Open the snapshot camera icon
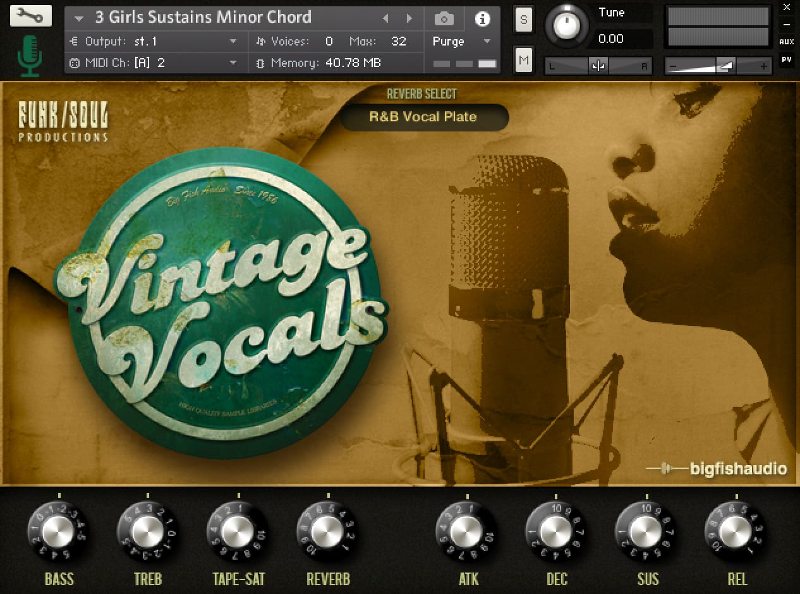The width and height of the screenshot is (800, 594). click(x=442, y=17)
